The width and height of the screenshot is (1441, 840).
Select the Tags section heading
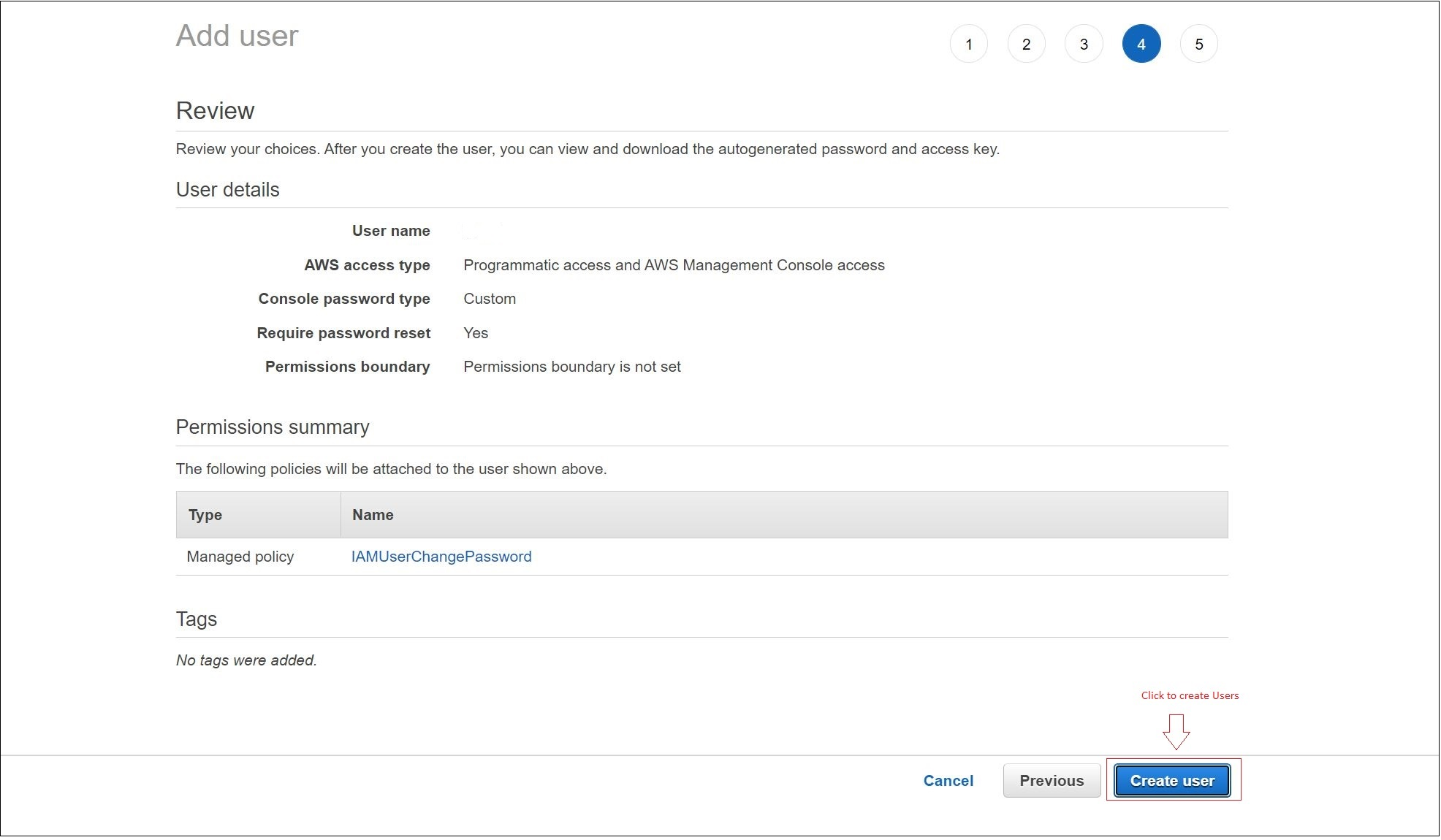click(195, 619)
